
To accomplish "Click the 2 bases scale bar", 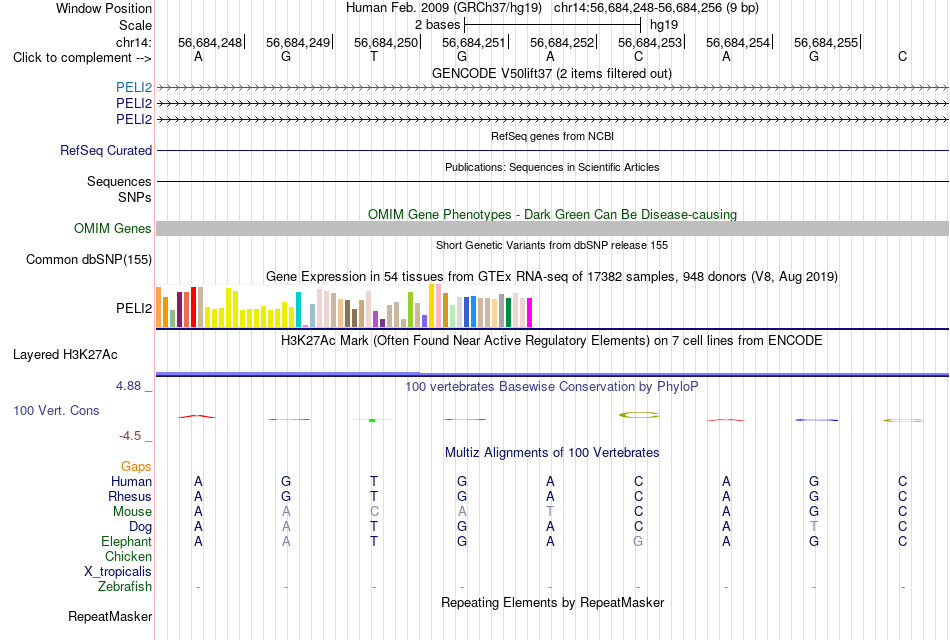I will tap(552, 25).
